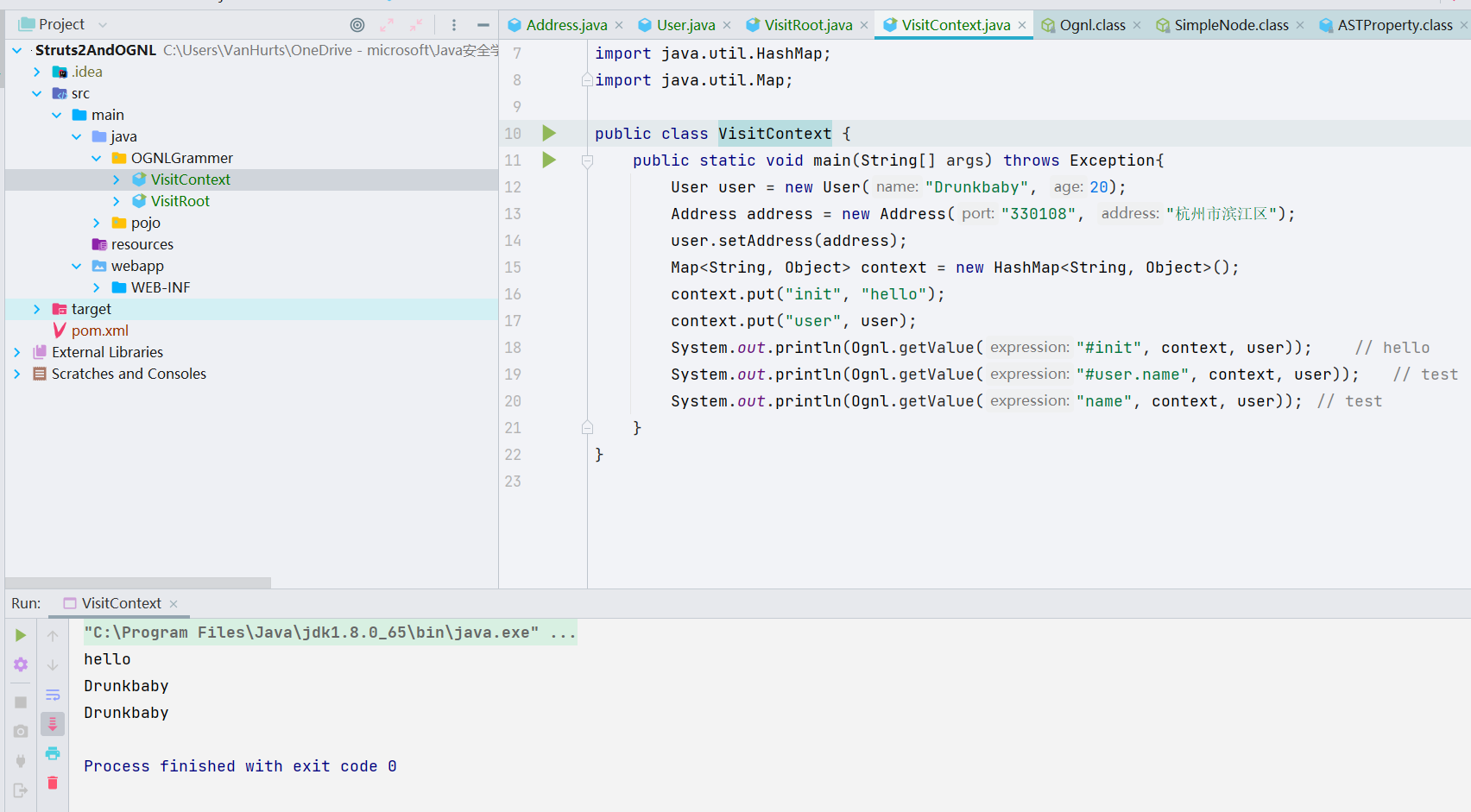Click the Select Opened File target icon
This screenshot has height=812, width=1471.
point(357,25)
